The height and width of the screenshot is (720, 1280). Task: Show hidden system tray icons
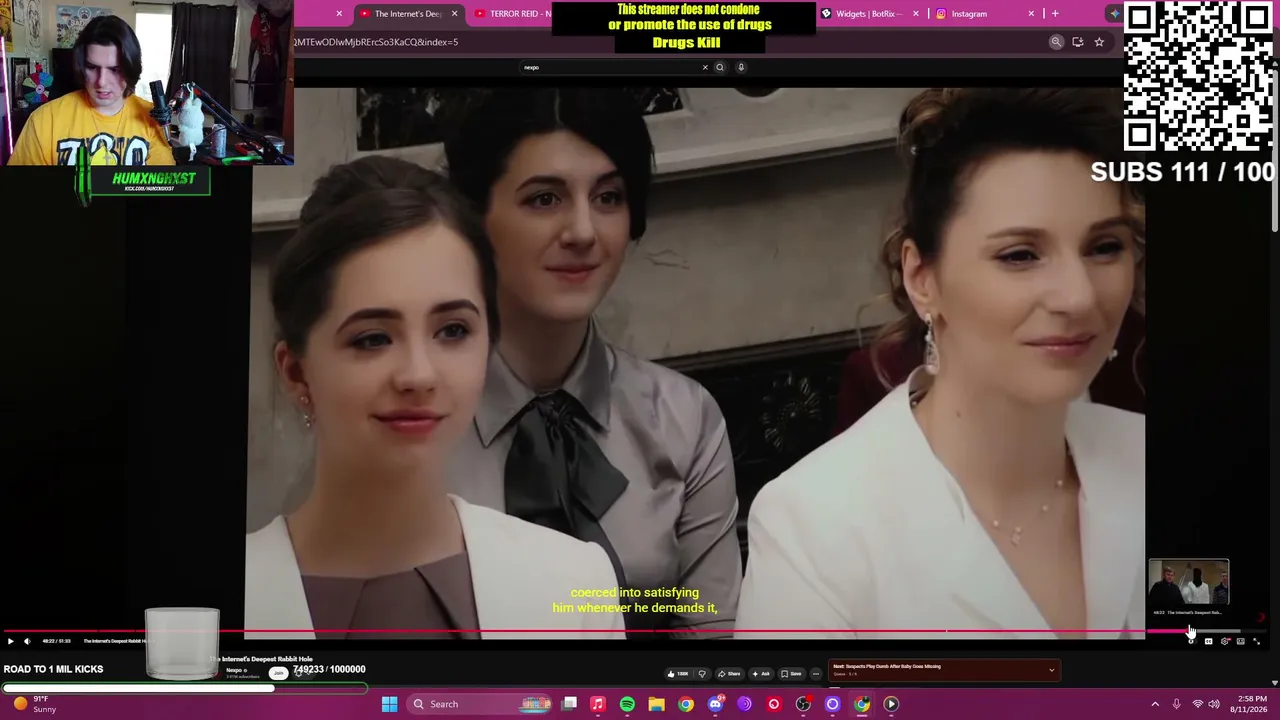pyautogui.click(x=1155, y=704)
